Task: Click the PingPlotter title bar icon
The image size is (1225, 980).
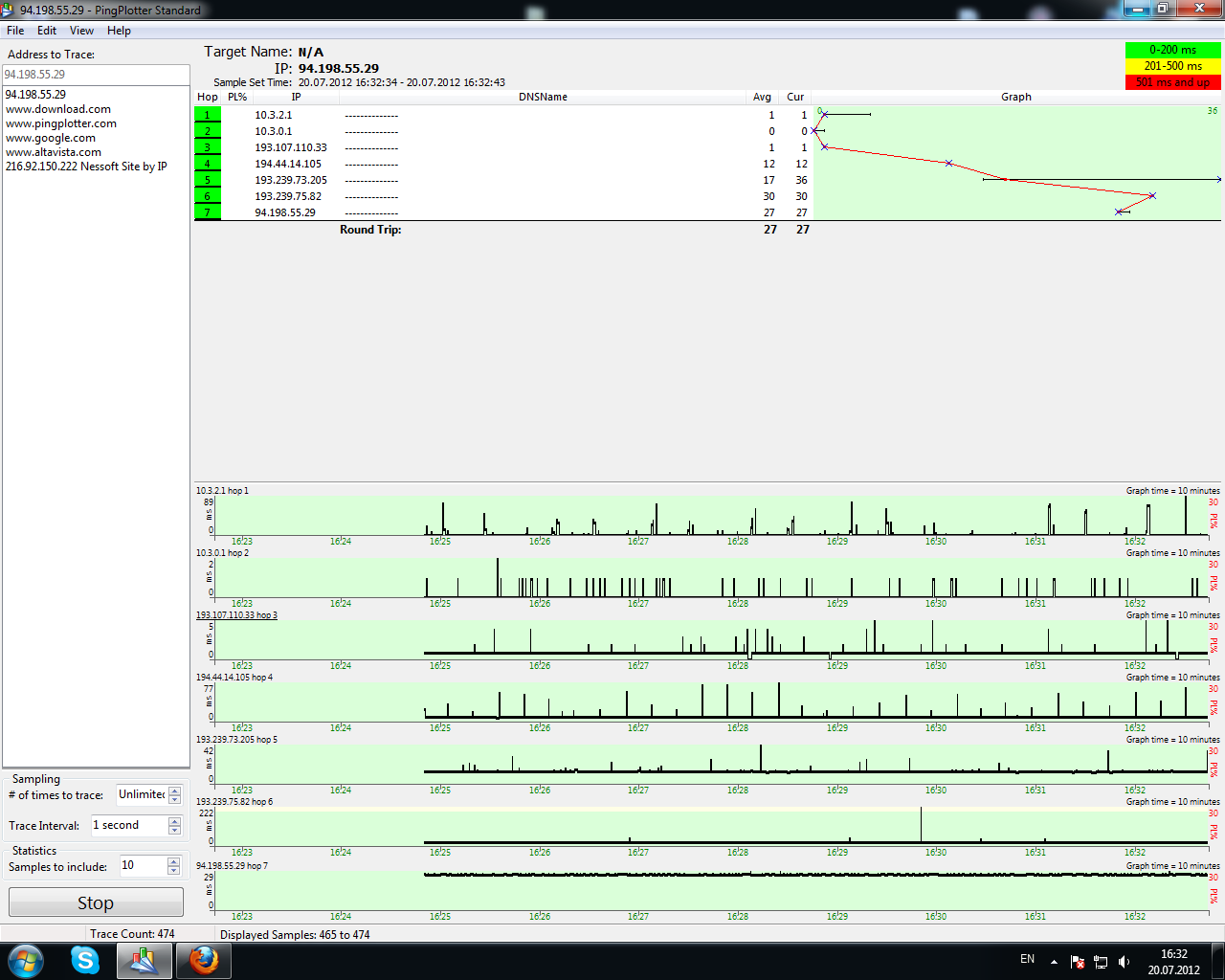Action: pos(9,10)
